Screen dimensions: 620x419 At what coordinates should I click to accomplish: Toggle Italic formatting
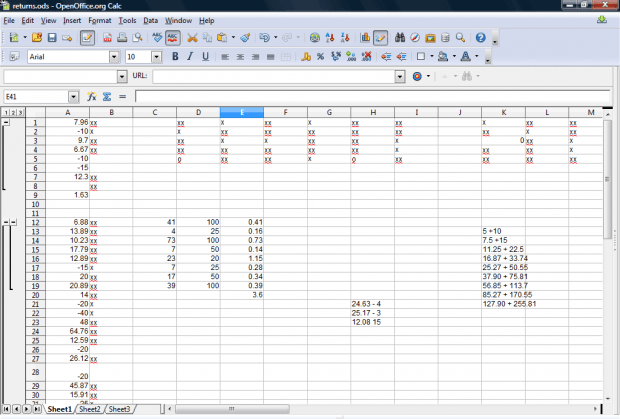click(190, 57)
